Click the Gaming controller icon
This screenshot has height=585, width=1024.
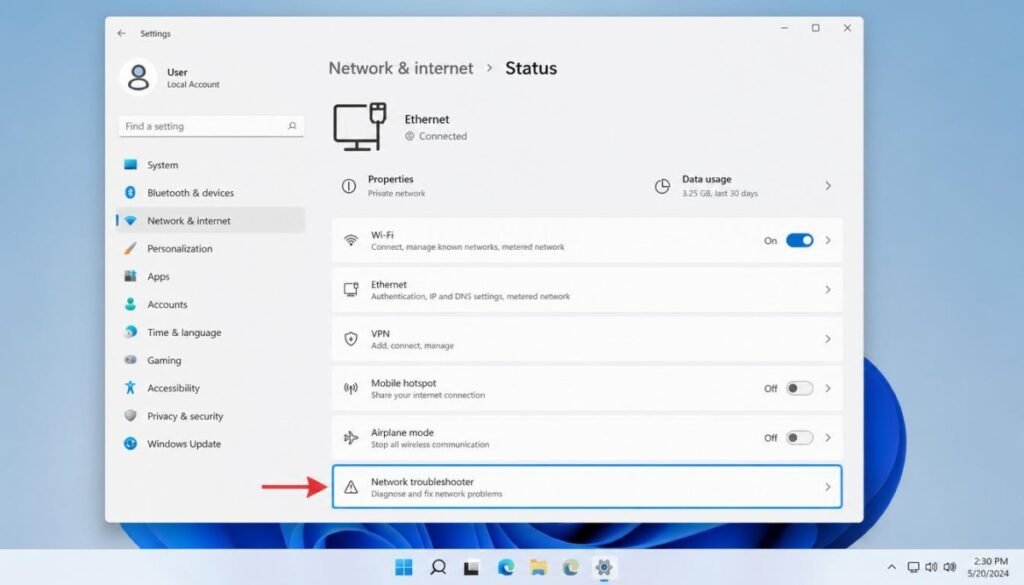tap(131, 360)
